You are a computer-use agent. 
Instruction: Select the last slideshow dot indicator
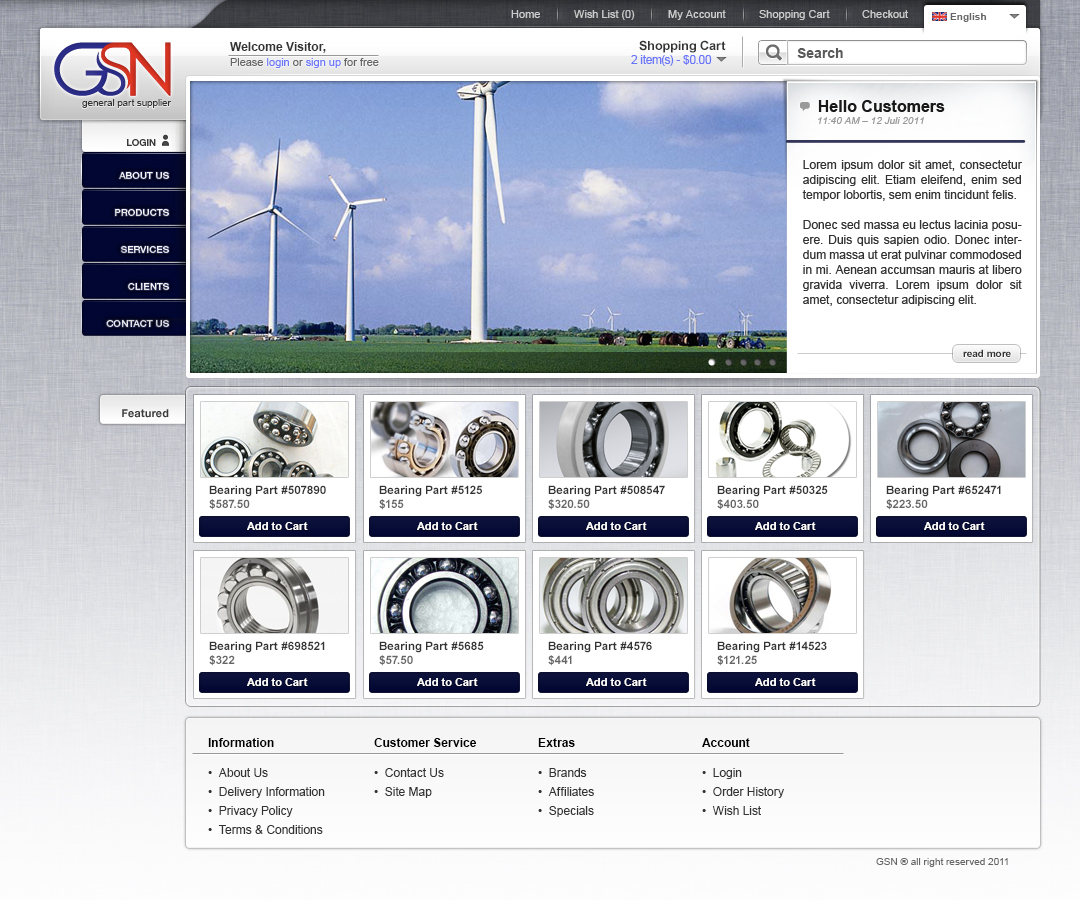pos(772,362)
